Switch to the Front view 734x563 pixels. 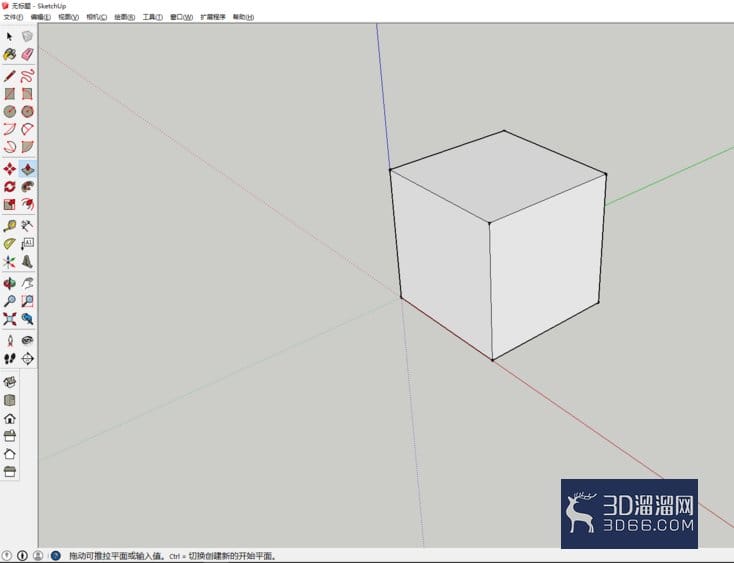coord(9,418)
